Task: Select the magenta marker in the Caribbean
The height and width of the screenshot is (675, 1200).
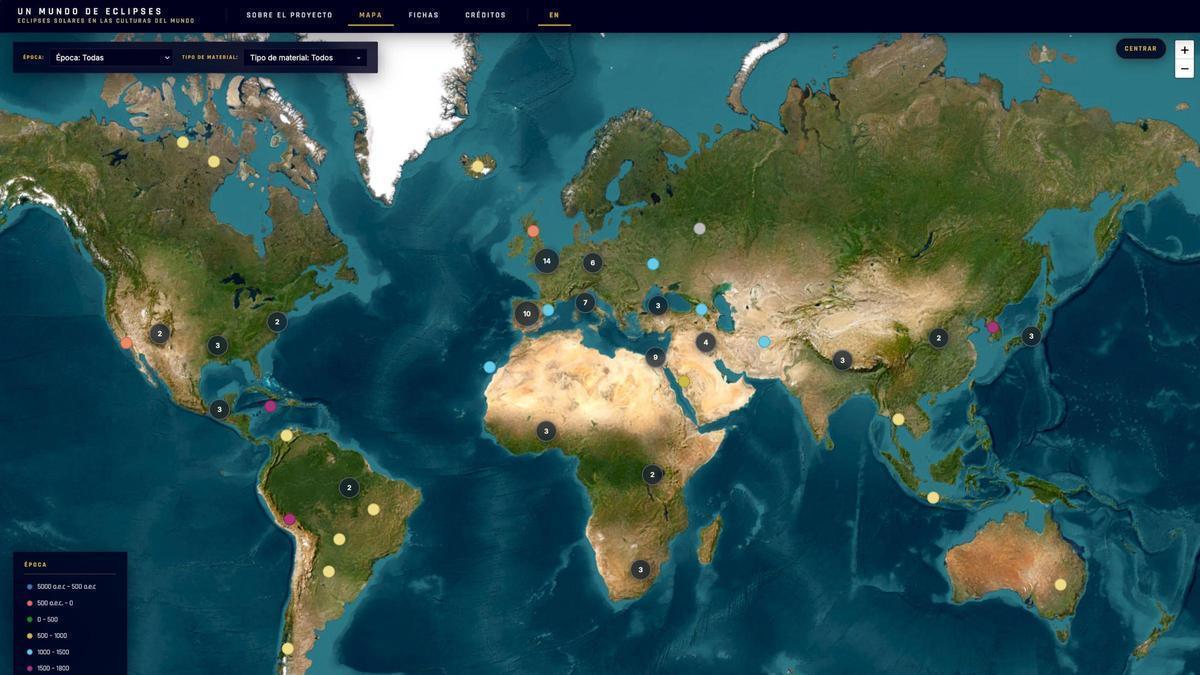Action: [x=270, y=406]
